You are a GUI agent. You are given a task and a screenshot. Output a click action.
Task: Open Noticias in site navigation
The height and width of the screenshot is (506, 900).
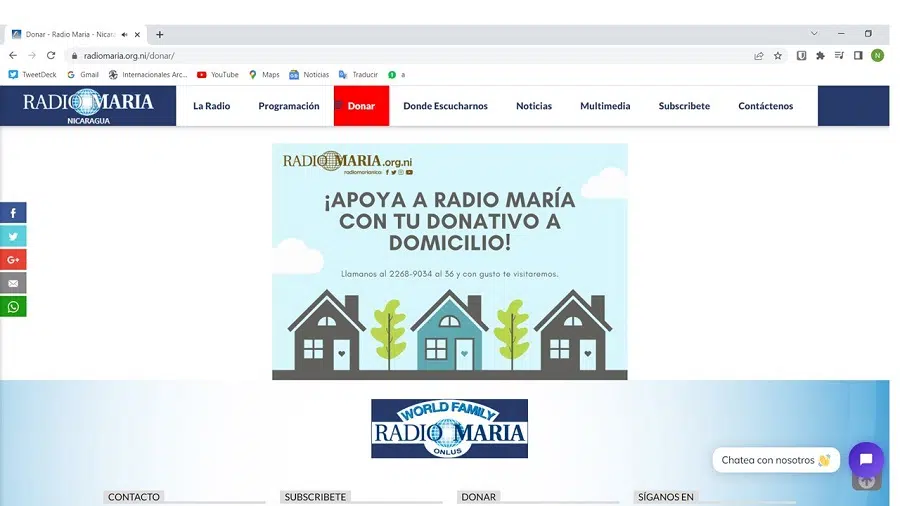pos(534,106)
